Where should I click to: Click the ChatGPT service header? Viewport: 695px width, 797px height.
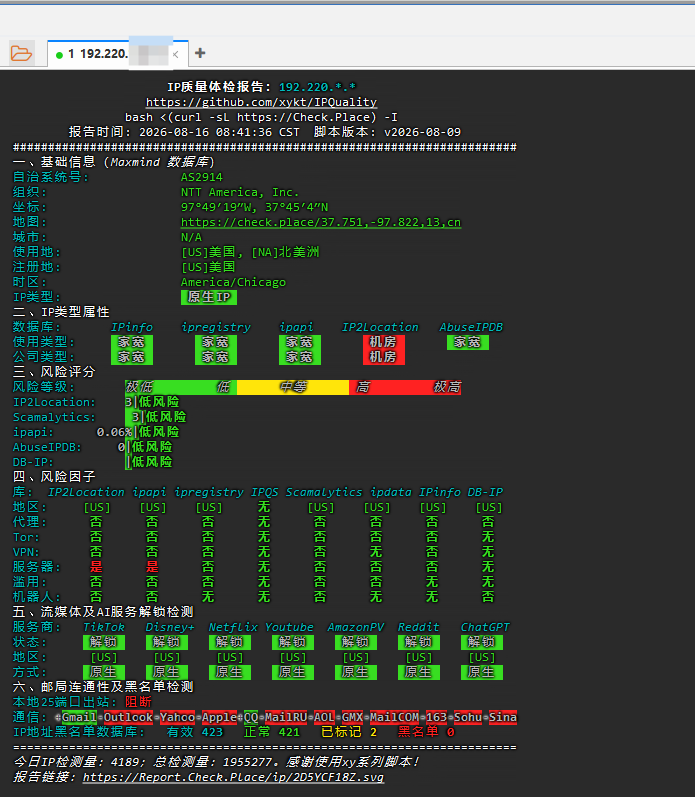pyautogui.click(x=485, y=628)
